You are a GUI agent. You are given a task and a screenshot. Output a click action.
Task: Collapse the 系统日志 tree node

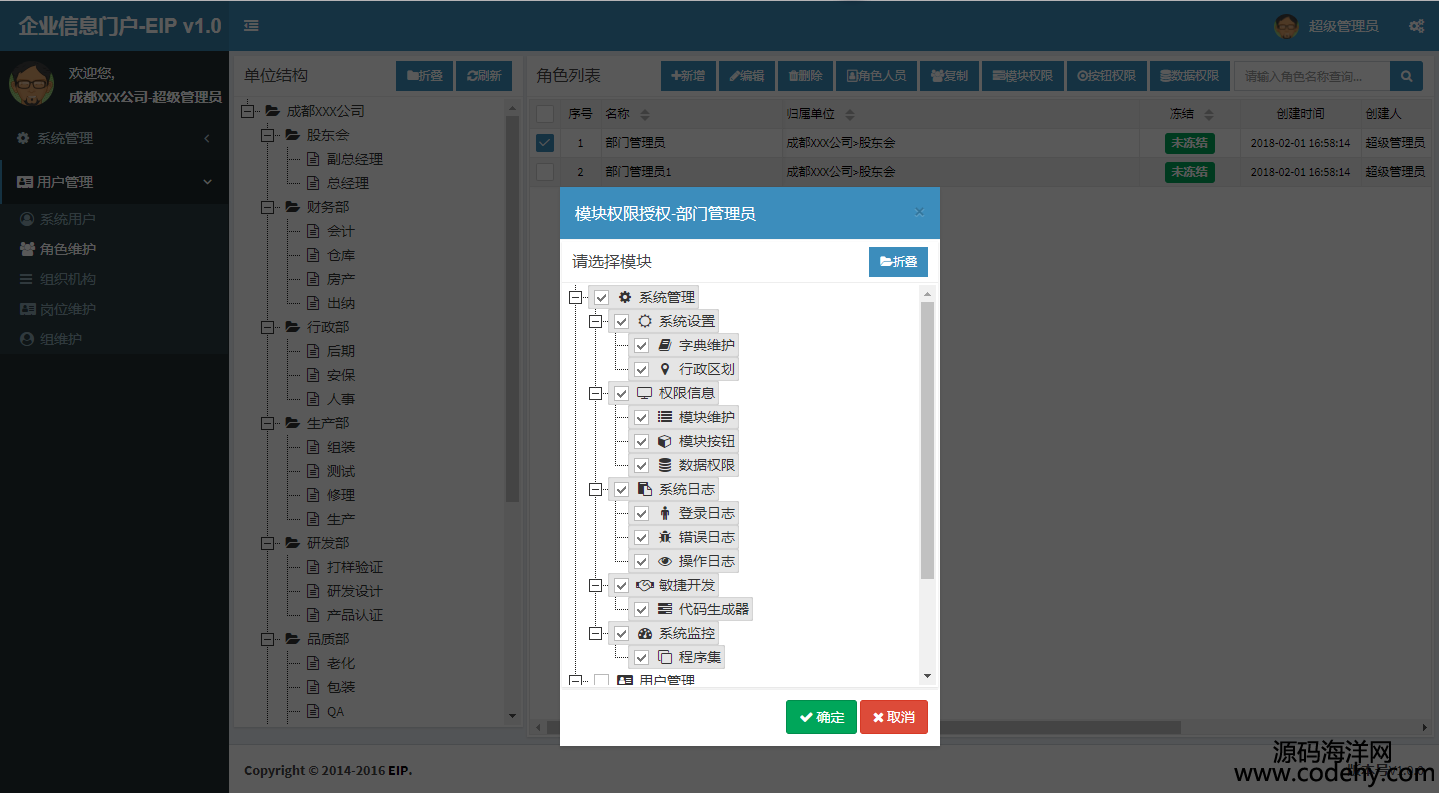(595, 489)
